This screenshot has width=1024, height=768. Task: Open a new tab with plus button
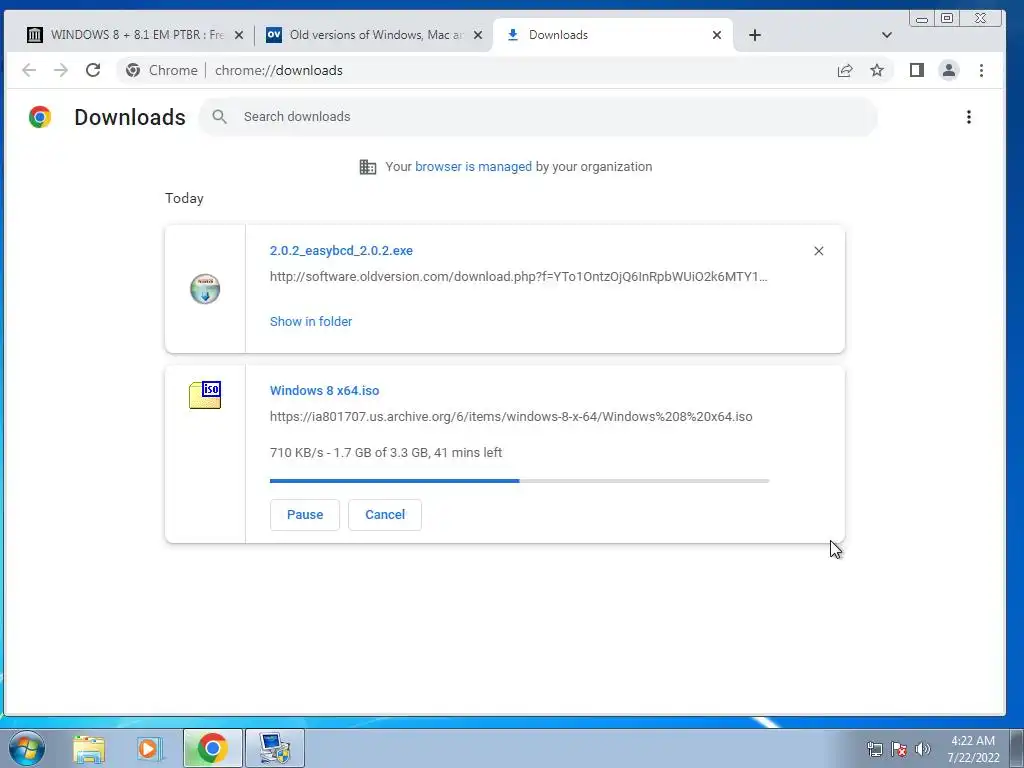click(755, 35)
